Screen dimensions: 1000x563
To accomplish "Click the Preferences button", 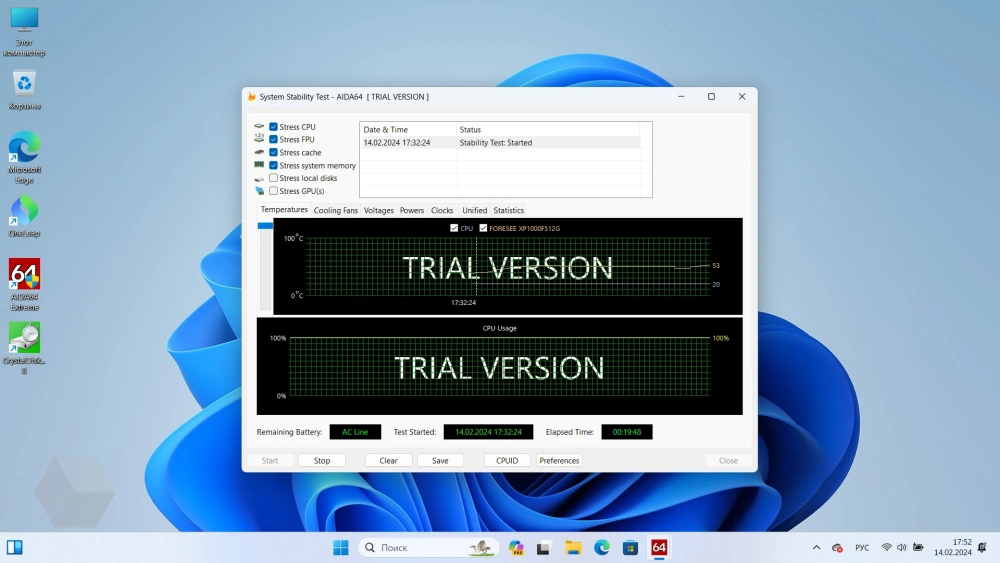I will pyautogui.click(x=559, y=460).
